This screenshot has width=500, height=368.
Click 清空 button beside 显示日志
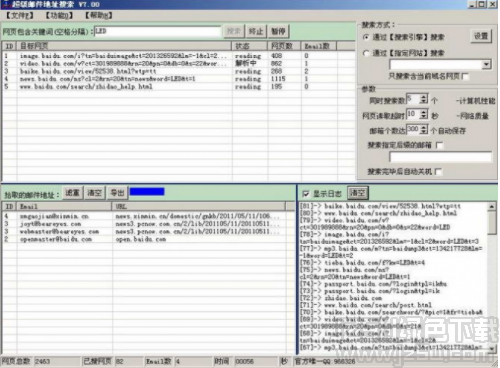(357, 193)
